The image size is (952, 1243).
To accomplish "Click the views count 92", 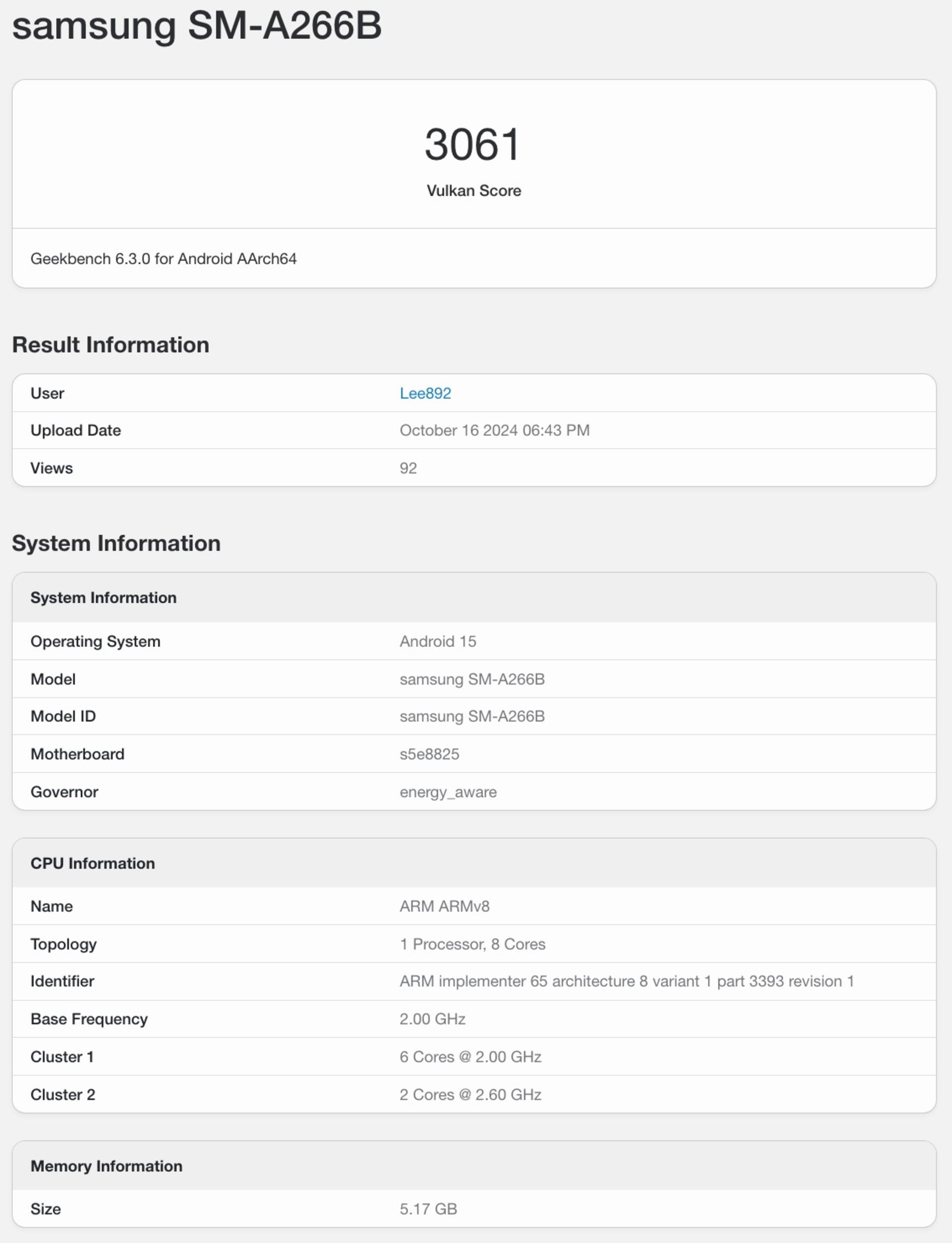I will (408, 468).
